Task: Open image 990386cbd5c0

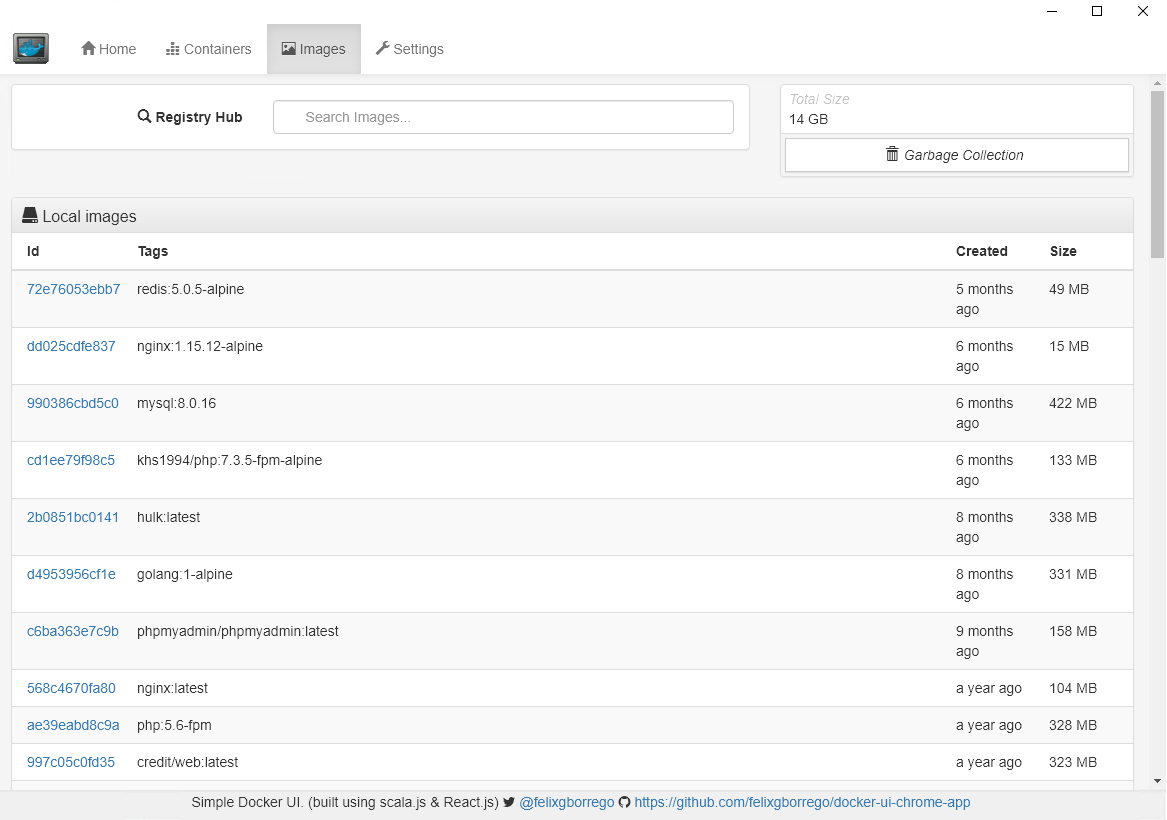Action: point(72,403)
